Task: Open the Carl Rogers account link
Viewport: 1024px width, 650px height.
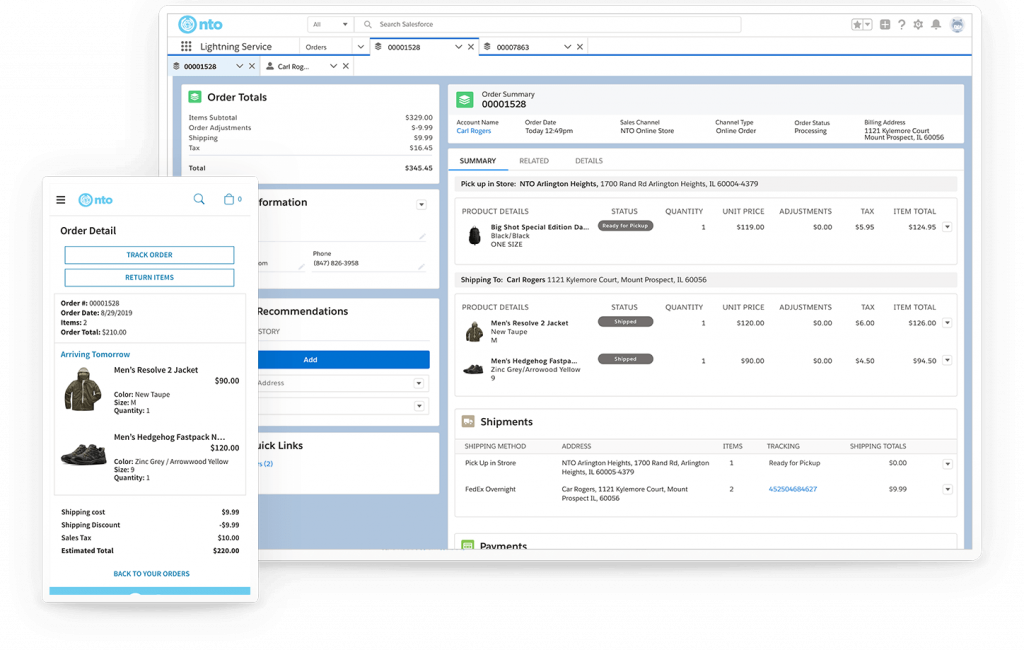Action: [472, 130]
